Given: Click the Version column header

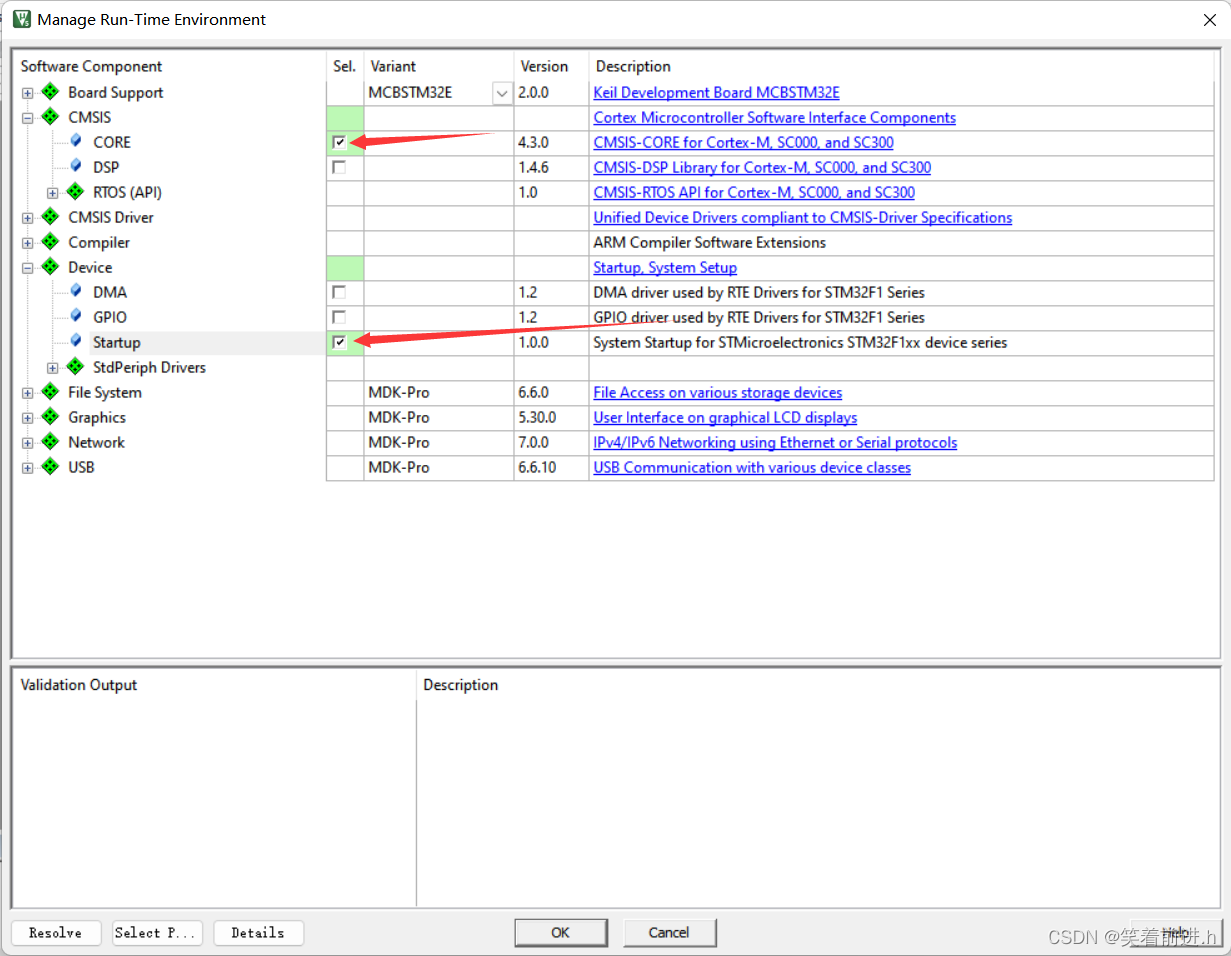Looking at the screenshot, I should click(x=544, y=66).
